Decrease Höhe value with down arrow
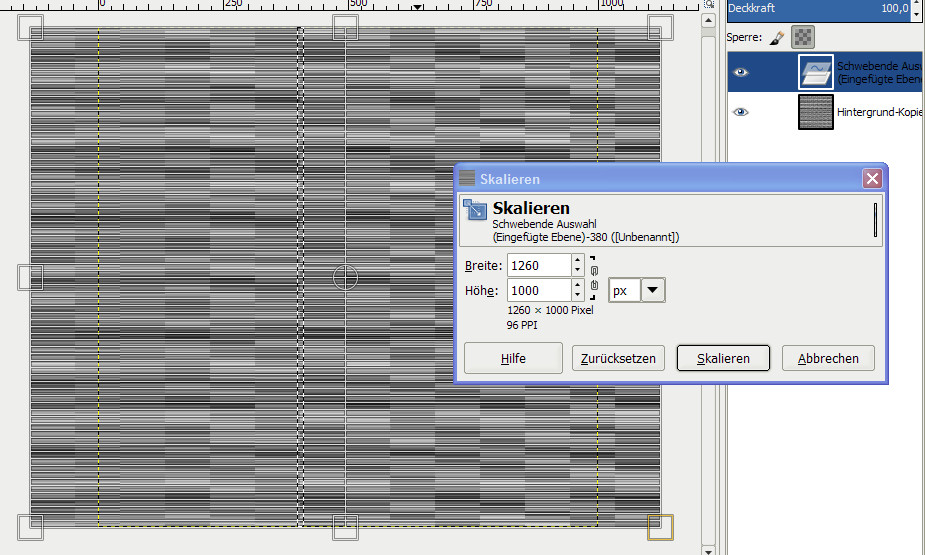The width and height of the screenshot is (925, 555). (x=577, y=296)
